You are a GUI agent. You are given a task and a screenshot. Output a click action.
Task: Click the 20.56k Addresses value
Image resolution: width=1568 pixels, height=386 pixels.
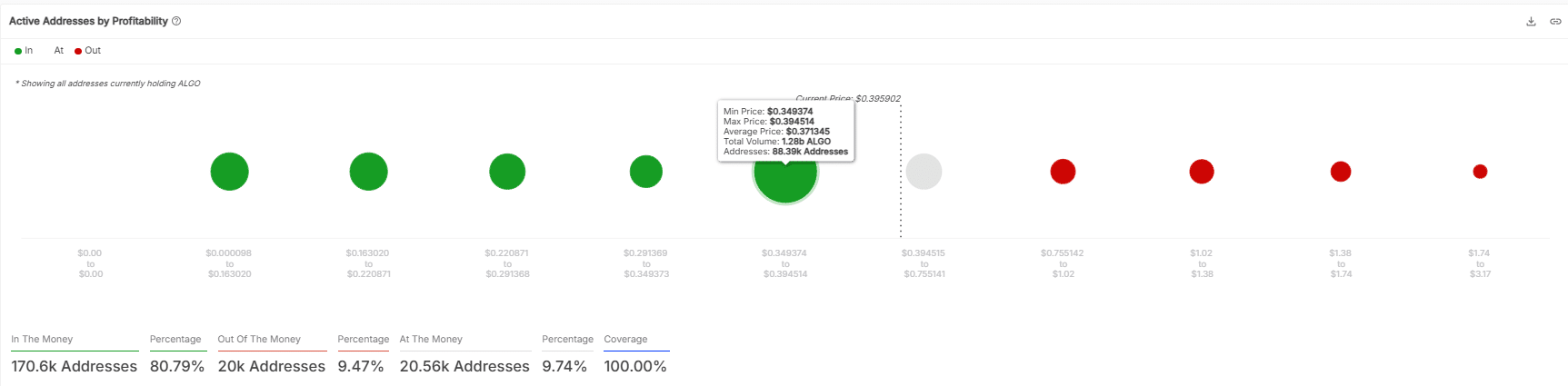point(464,367)
